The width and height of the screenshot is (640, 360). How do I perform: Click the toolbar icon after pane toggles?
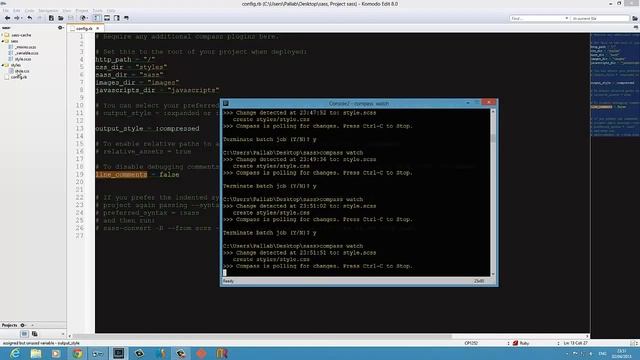[x=127, y=18]
